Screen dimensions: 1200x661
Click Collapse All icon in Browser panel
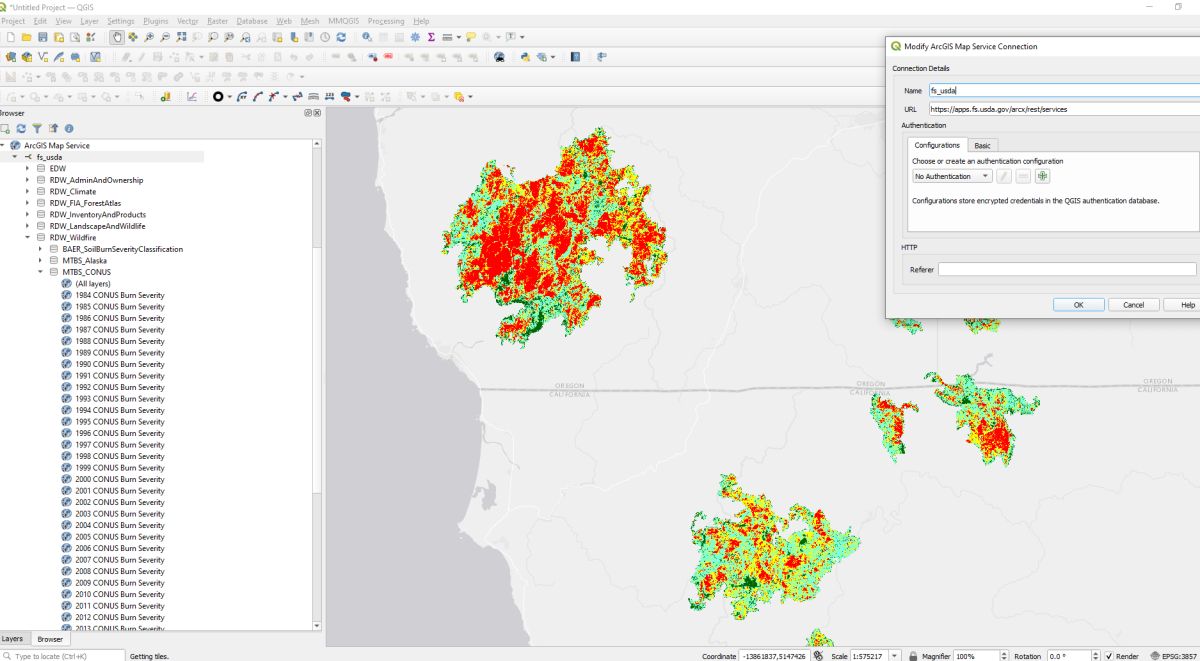point(53,128)
